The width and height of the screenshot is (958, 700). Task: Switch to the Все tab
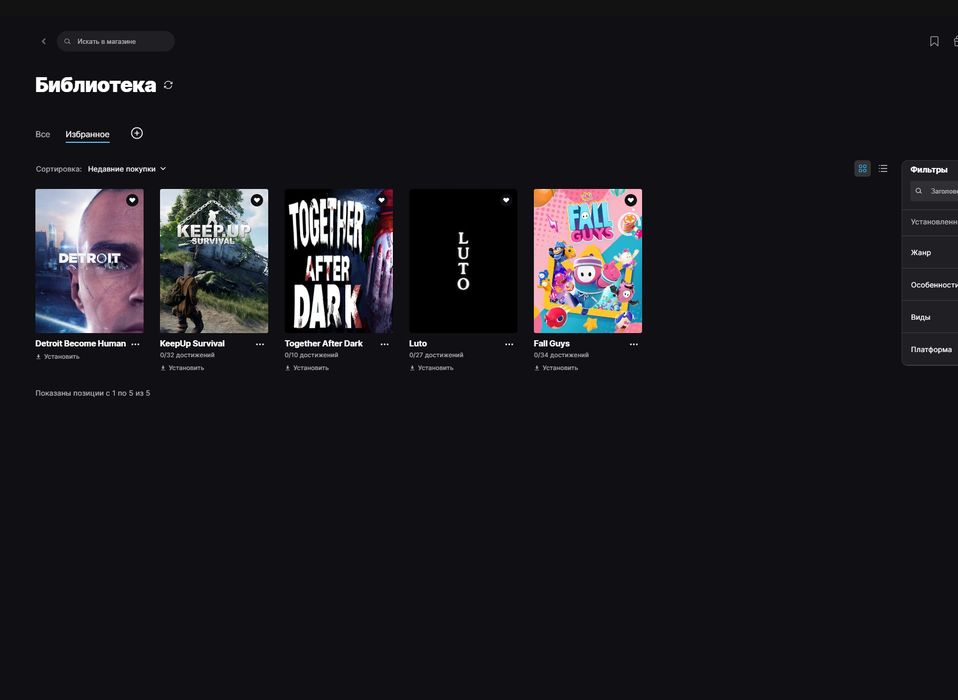click(x=43, y=134)
